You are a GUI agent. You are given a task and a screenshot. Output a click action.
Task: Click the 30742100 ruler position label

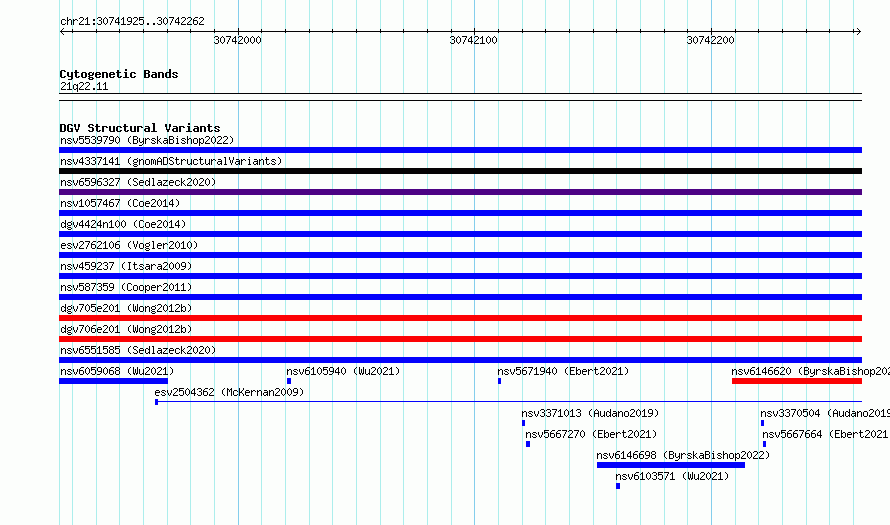coord(473,40)
